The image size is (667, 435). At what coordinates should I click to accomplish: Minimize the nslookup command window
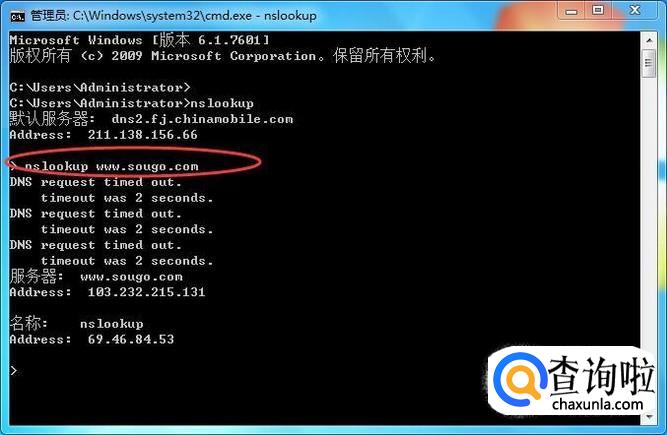571,11
